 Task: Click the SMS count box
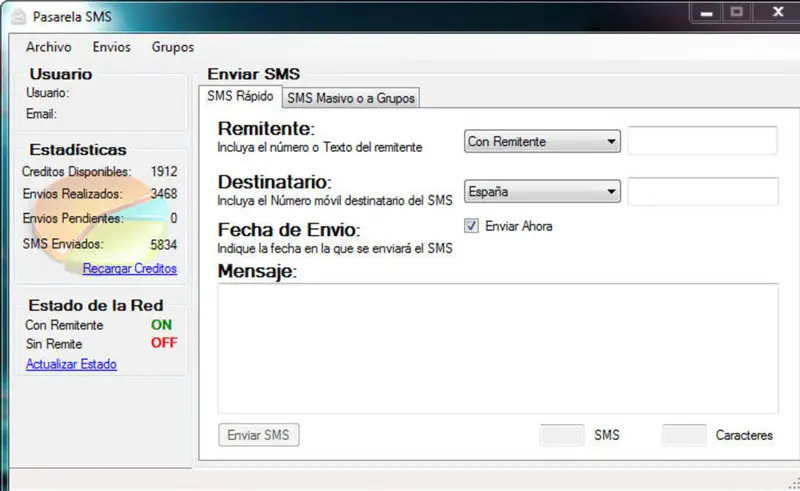click(562, 435)
